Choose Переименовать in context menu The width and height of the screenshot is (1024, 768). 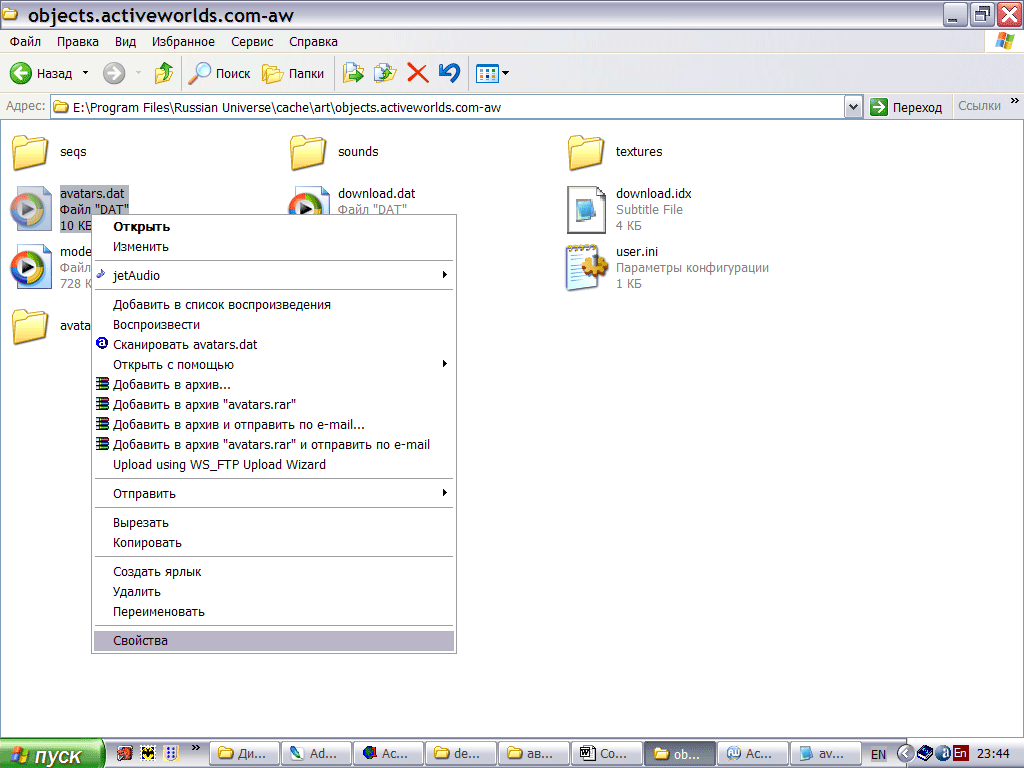(x=274, y=612)
